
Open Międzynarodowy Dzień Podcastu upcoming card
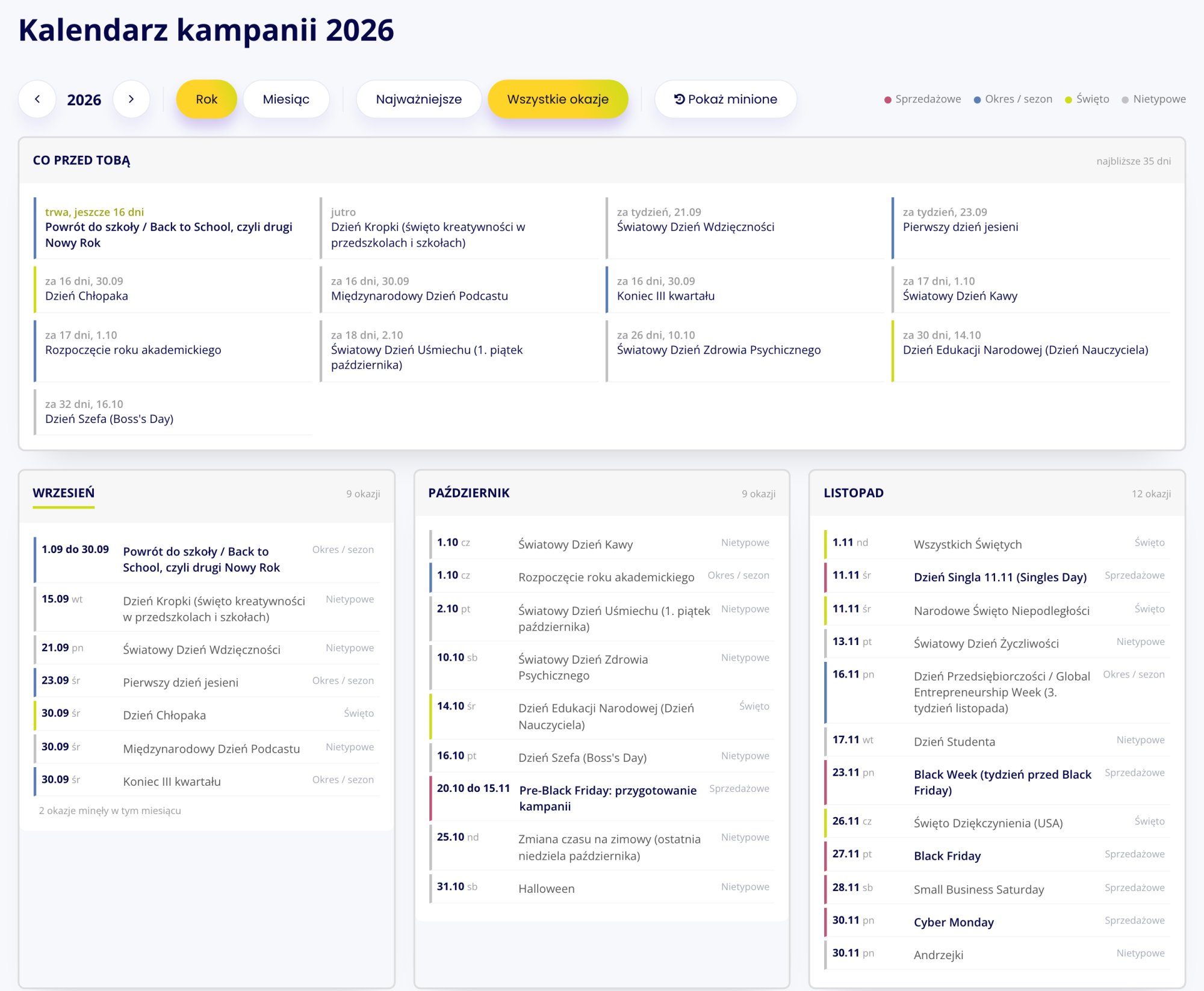point(459,289)
